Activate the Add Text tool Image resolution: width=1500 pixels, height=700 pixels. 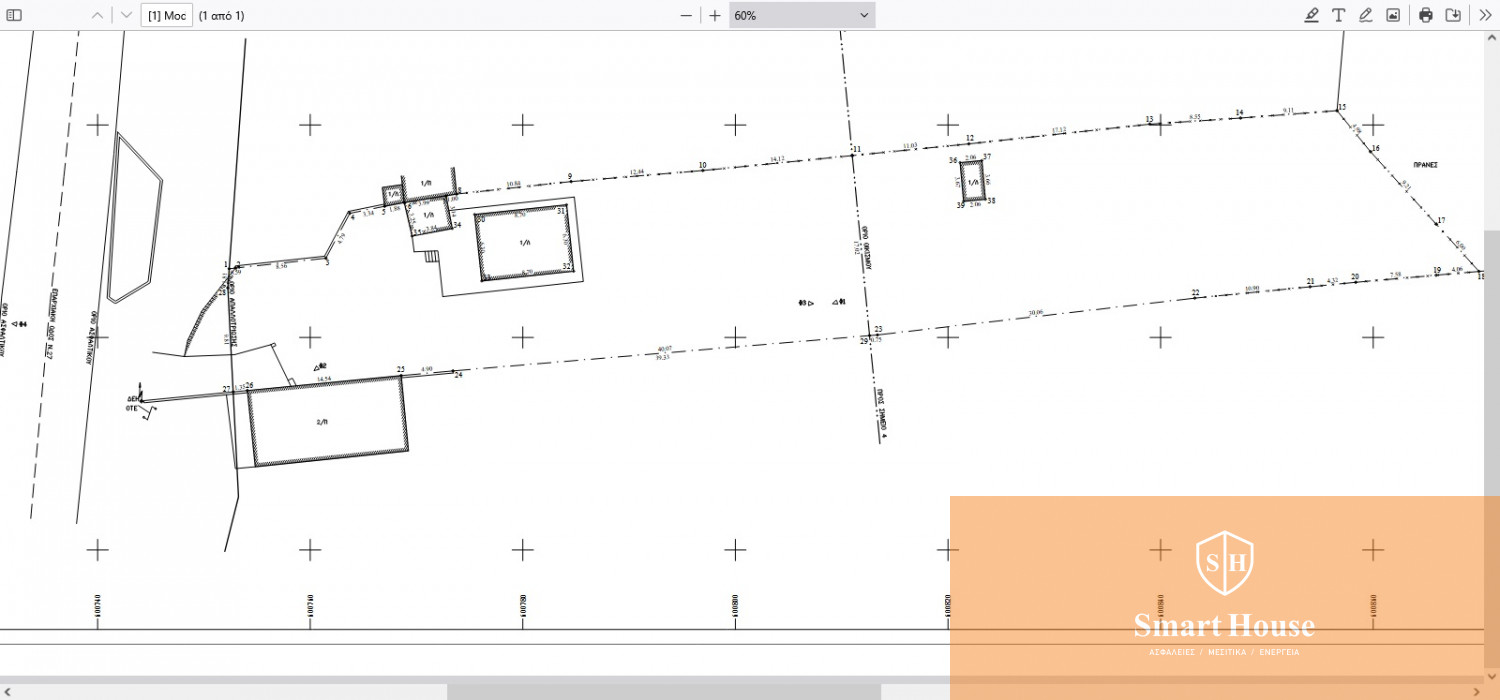point(1338,15)
